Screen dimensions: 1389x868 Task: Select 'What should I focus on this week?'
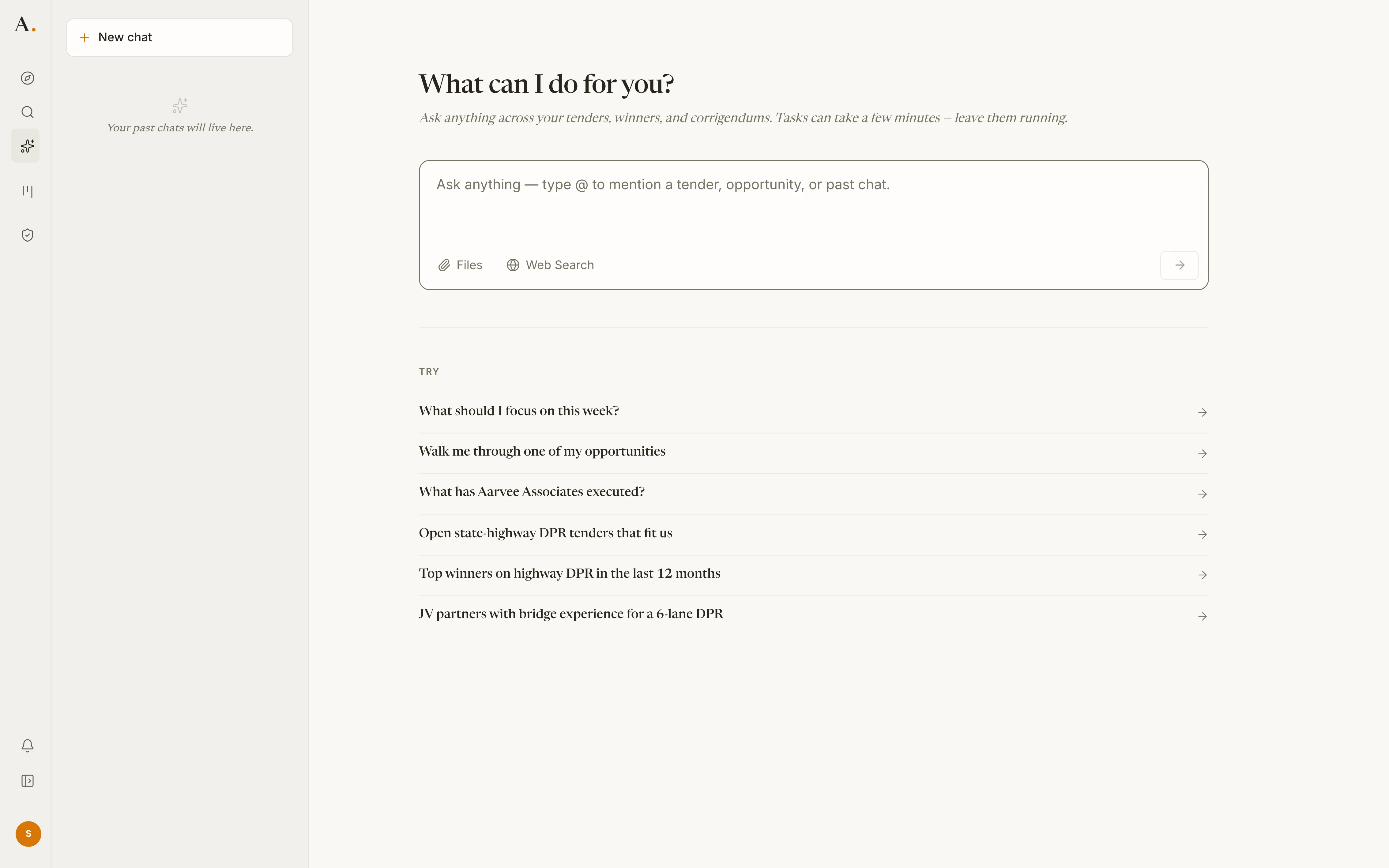[x=813, y=411]
